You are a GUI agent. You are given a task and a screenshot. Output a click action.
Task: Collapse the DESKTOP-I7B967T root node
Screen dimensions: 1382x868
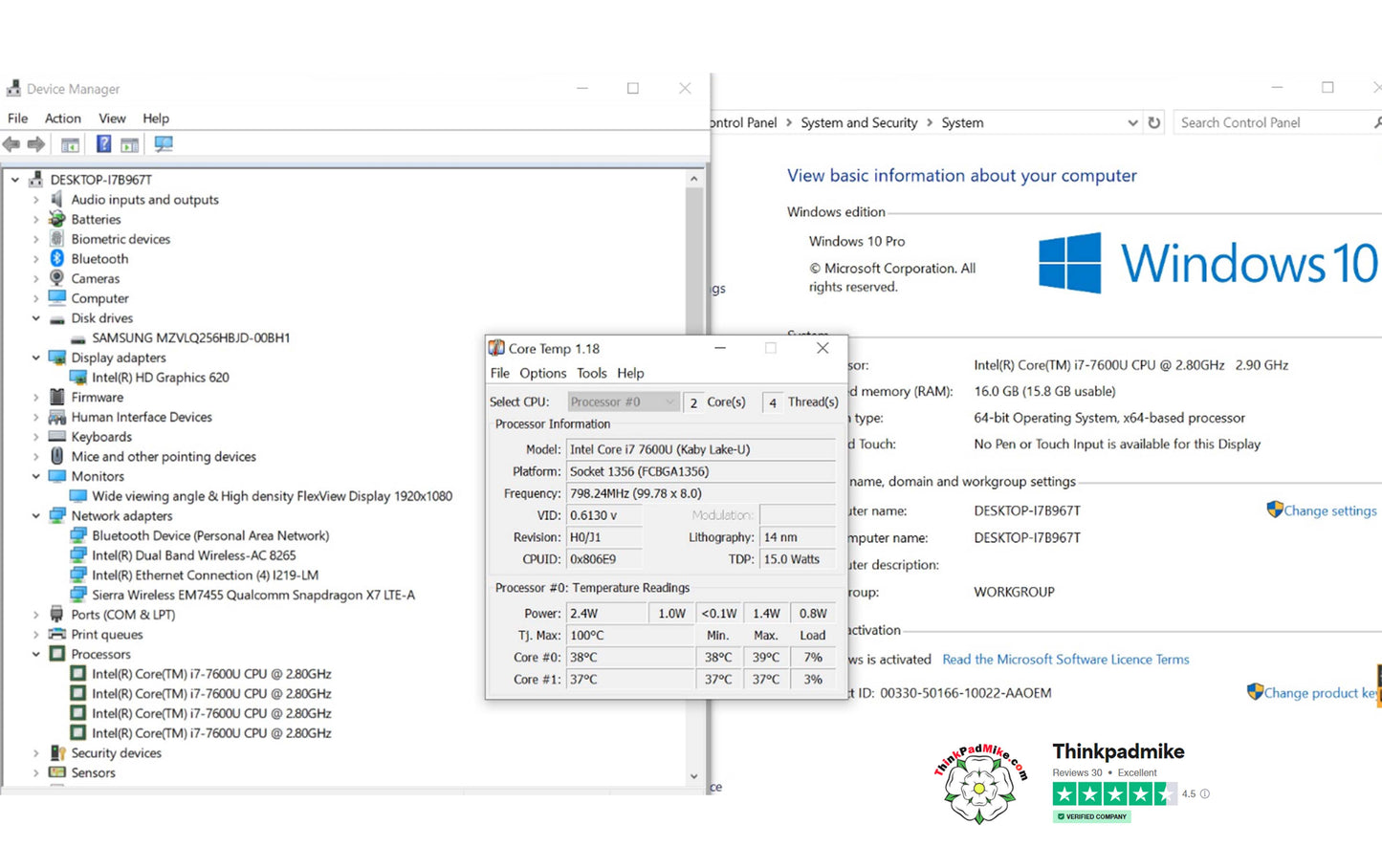15,180
